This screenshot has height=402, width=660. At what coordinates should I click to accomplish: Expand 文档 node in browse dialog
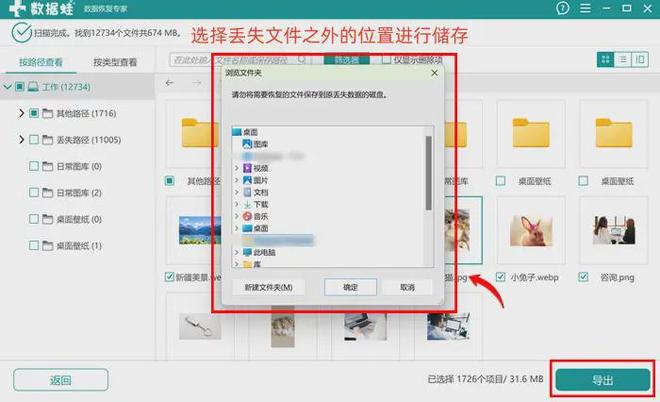[237, 192]
